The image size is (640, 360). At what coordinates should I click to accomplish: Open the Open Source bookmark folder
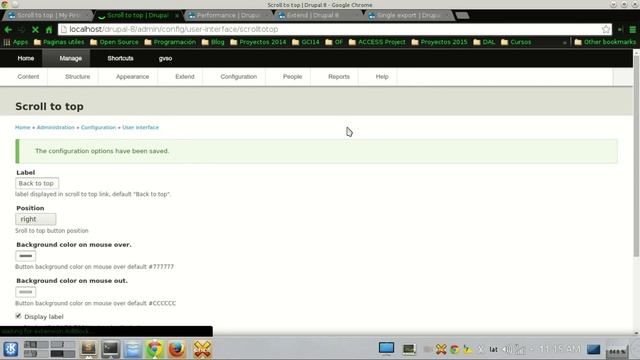114,42
